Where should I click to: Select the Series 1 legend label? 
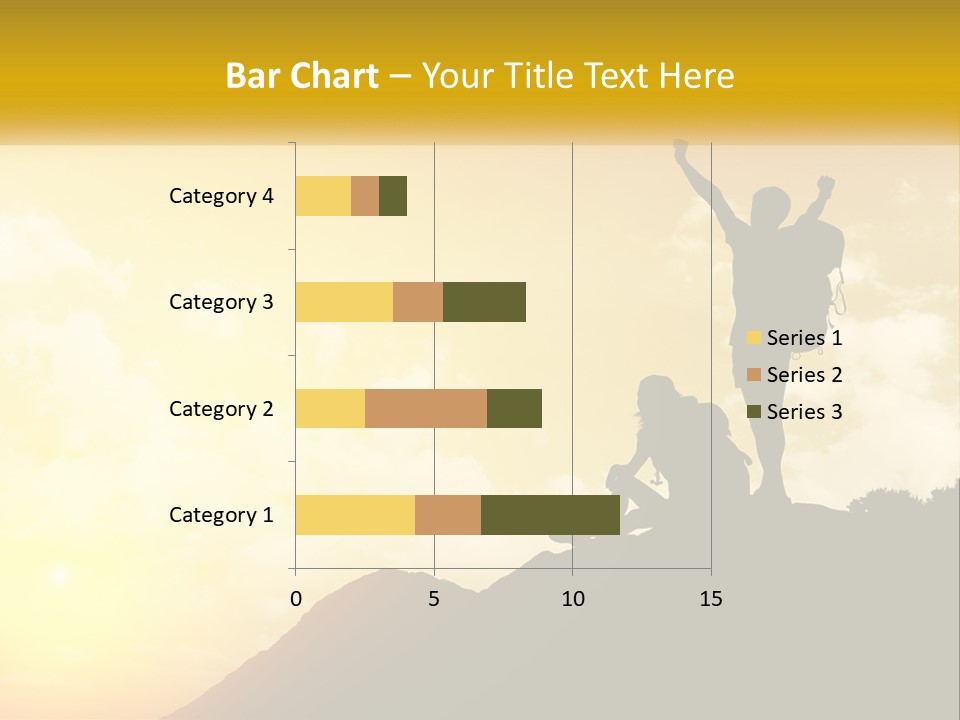804,337
